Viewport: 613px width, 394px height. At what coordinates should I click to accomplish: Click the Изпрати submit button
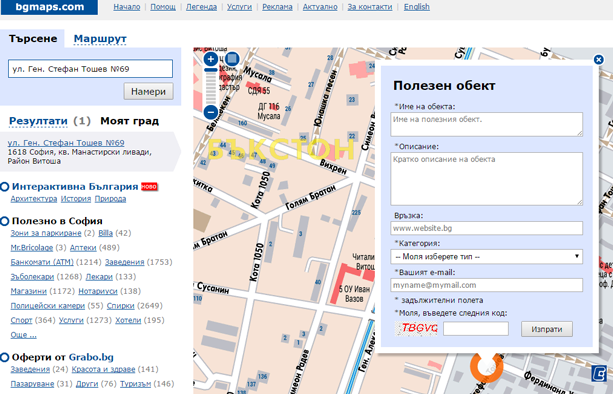[x=547, y=329]
